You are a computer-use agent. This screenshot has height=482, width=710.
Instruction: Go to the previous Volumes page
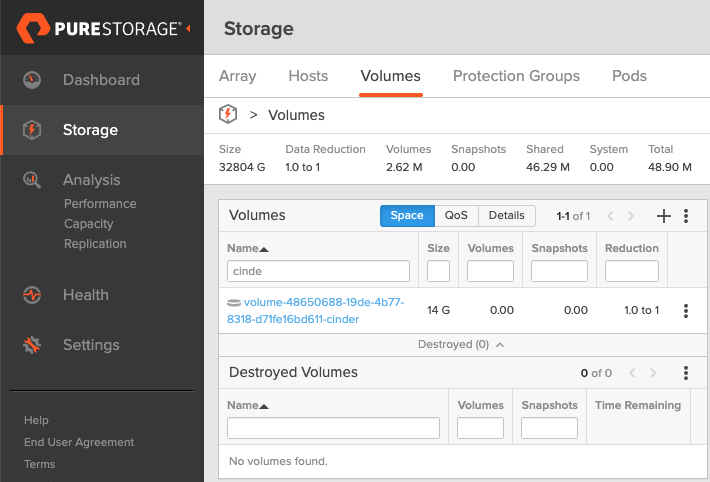point(610,216)
